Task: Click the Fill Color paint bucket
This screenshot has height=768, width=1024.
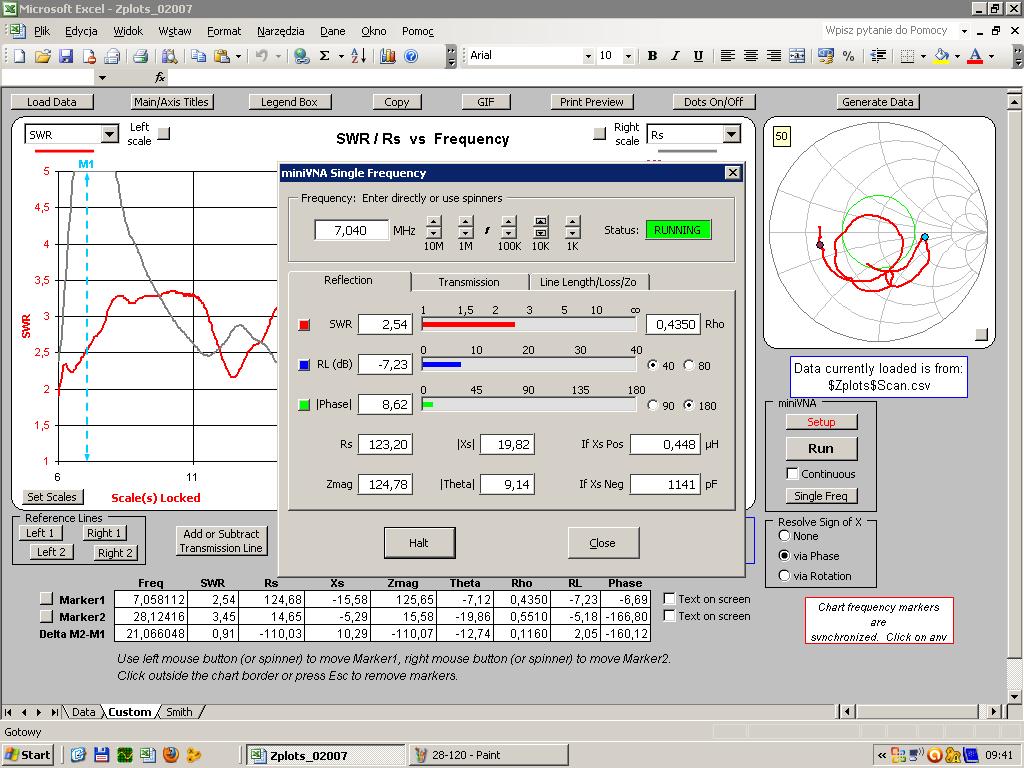Action: pos(941,56)
